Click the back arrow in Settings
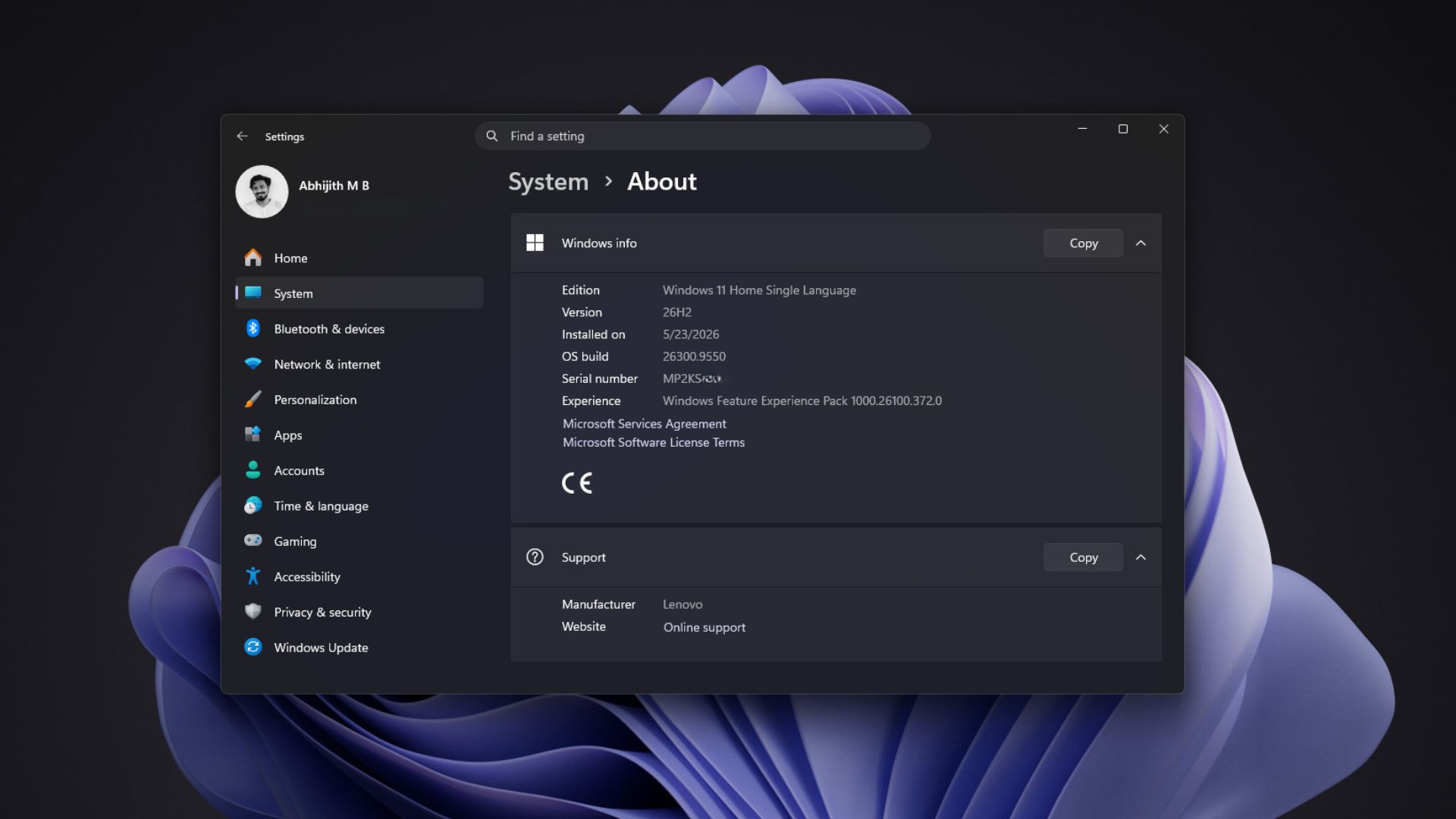The width and height of the screenshot is (1456, 819). [242, 136]
